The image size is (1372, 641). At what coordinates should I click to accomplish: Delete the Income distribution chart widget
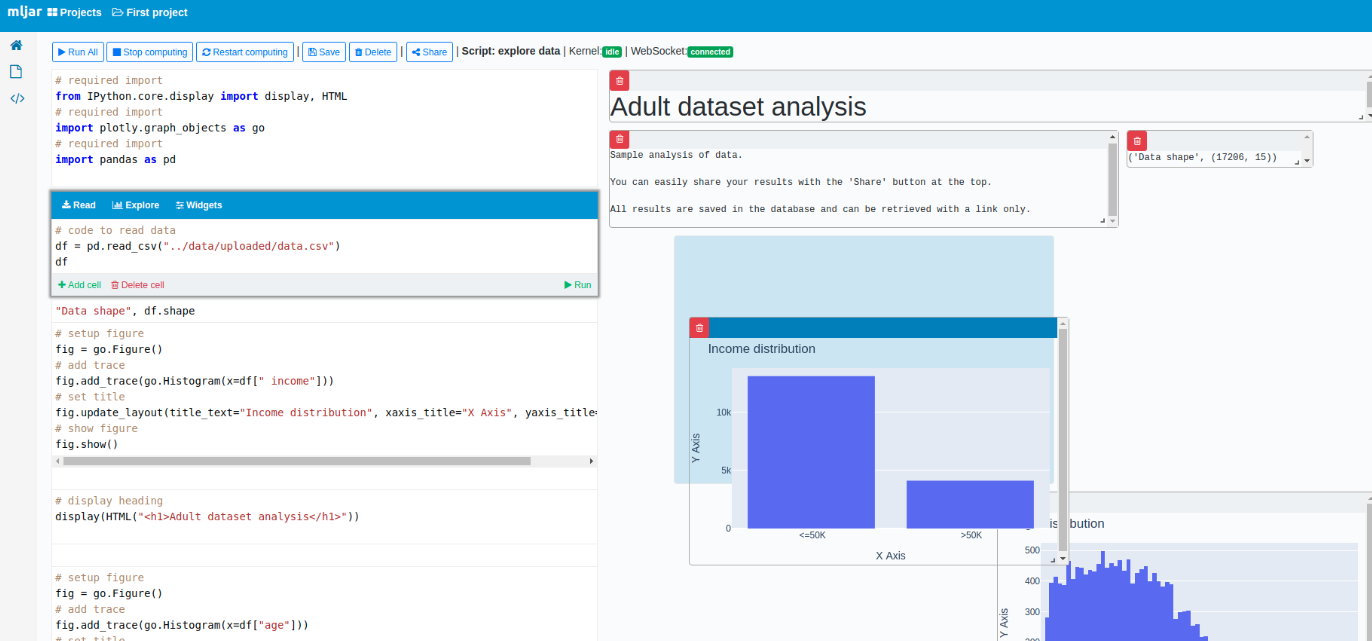[x=700, y=327]
